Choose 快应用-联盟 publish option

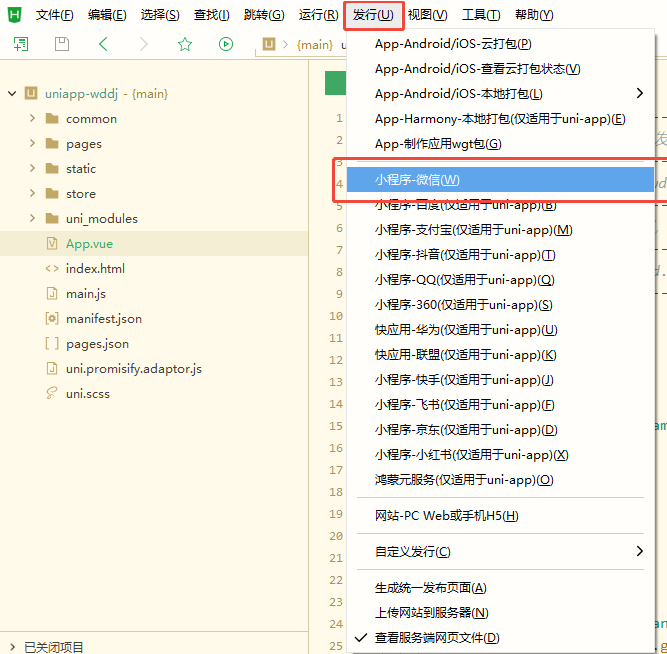tap(500, 355)
